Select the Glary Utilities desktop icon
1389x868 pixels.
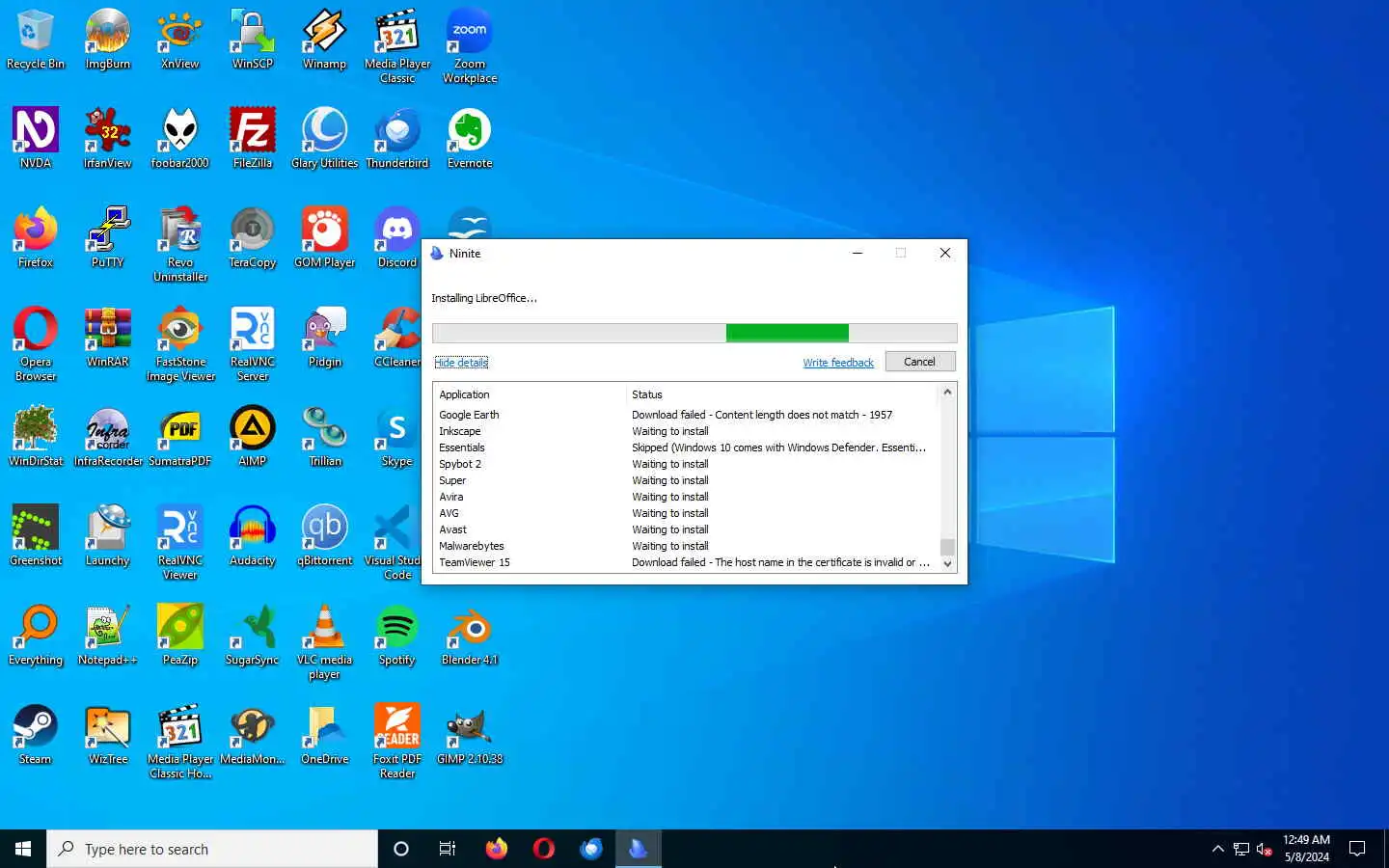pyautogui.click(x=324, y=139)
